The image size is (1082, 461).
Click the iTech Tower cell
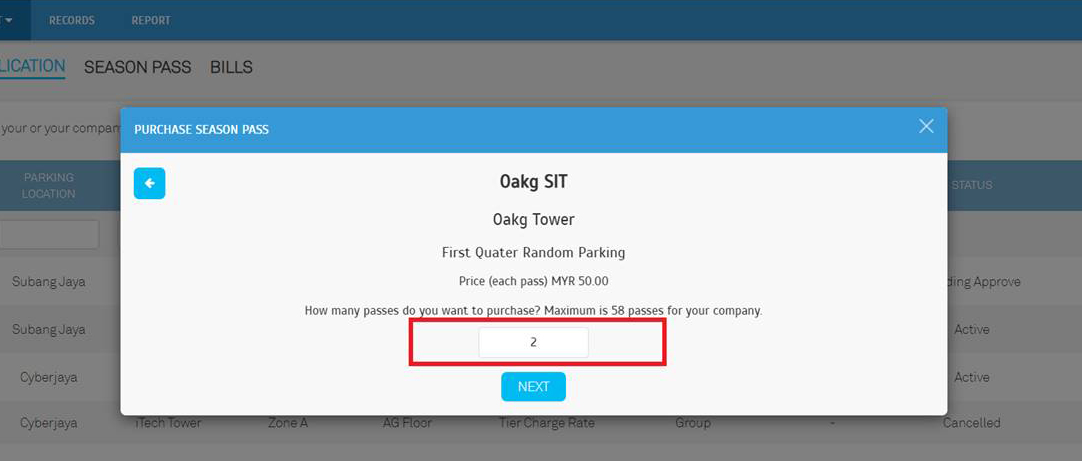point(168,423)
